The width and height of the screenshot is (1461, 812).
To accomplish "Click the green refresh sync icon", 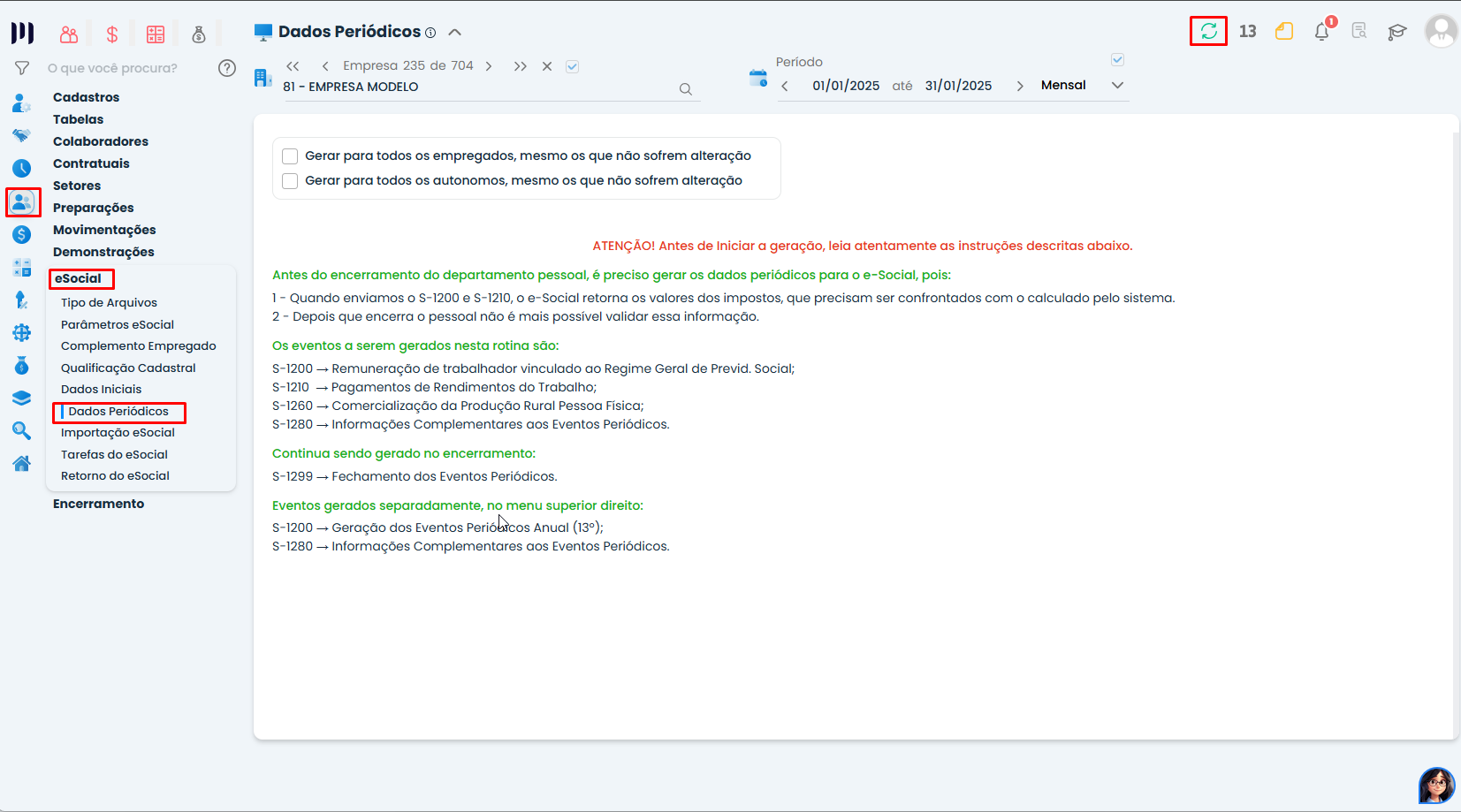I will [1208, 32].
